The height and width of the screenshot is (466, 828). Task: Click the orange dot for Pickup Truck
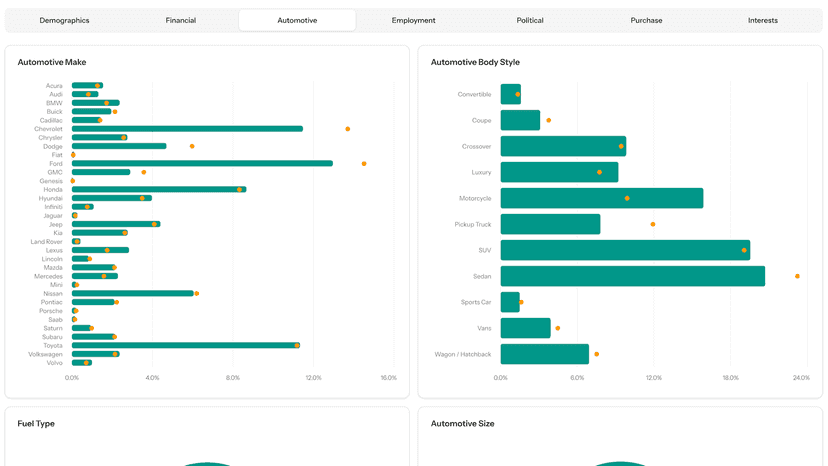coord(653,225)
